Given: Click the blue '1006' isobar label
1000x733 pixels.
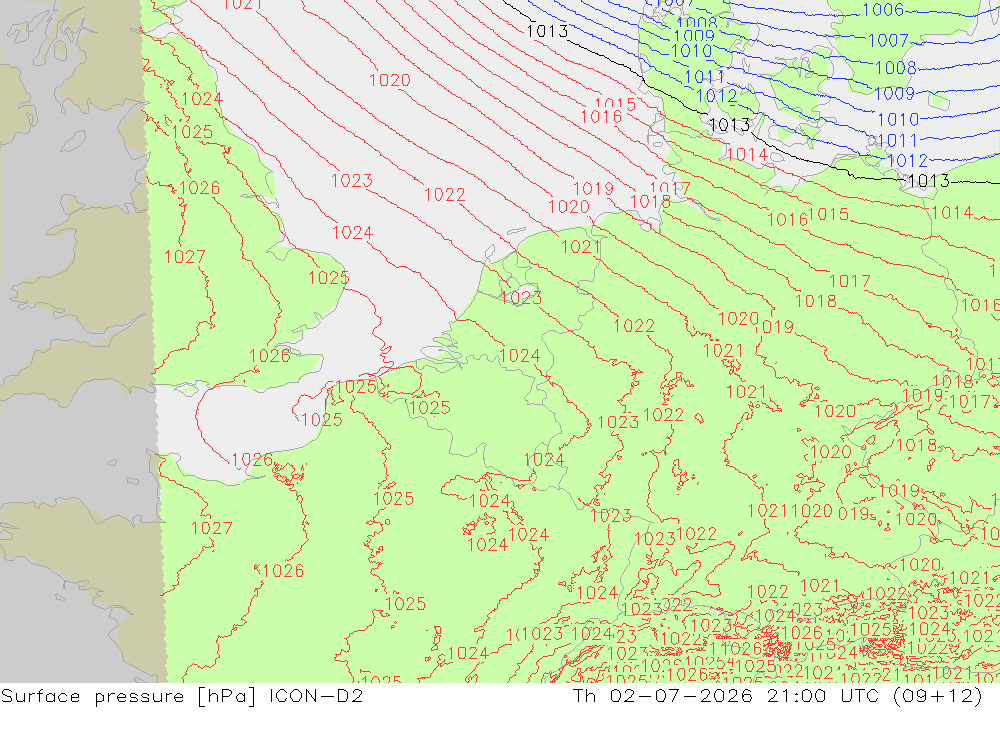Looking at the screenshot, I should coord(883,10).
